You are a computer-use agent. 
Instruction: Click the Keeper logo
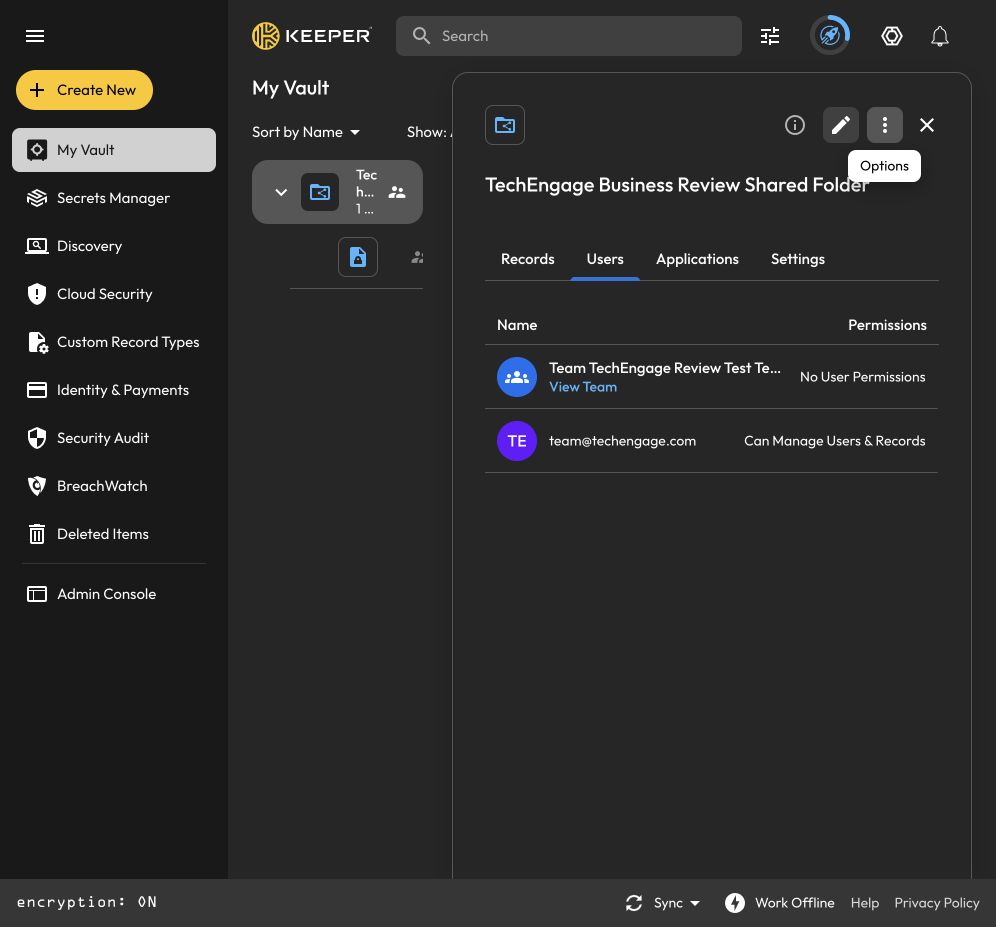tap(312, 36)
